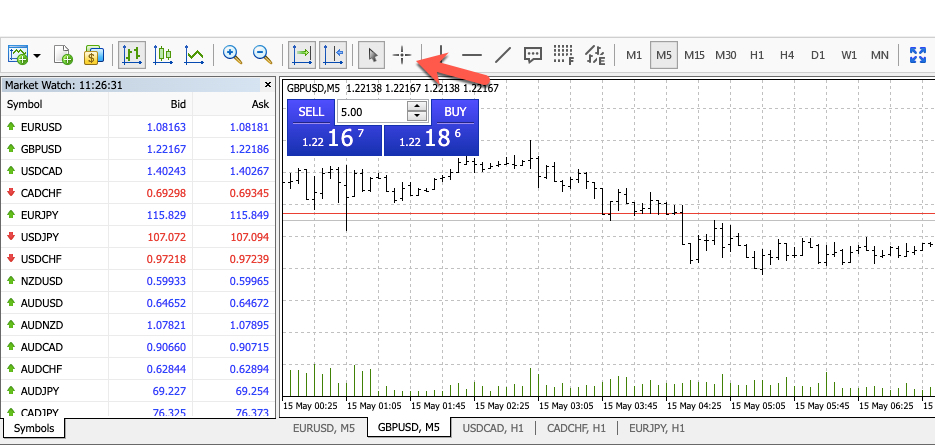Viewport: 935px width, 445px height.
Task: Select the Symbols tab in Market Watch
Action: [x=34, y=428]
